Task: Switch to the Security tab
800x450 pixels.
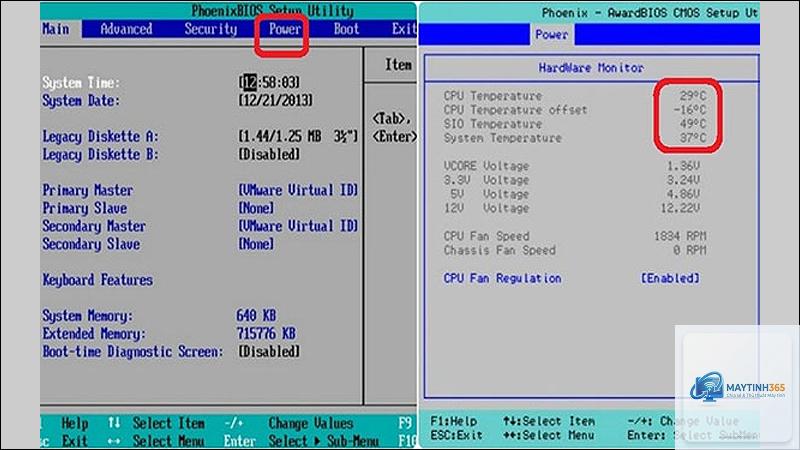Action: click(x=211, y=29)
